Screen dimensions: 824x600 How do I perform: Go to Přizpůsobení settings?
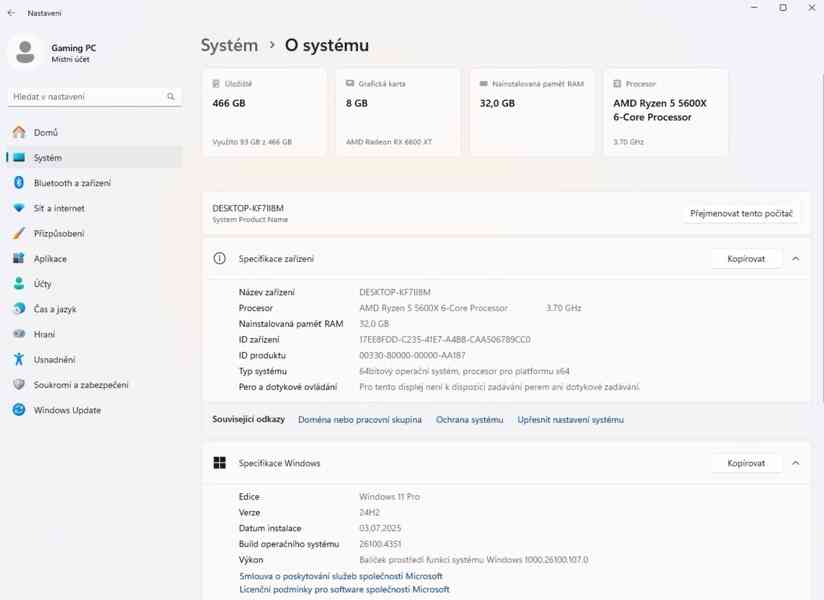(95, 233)
